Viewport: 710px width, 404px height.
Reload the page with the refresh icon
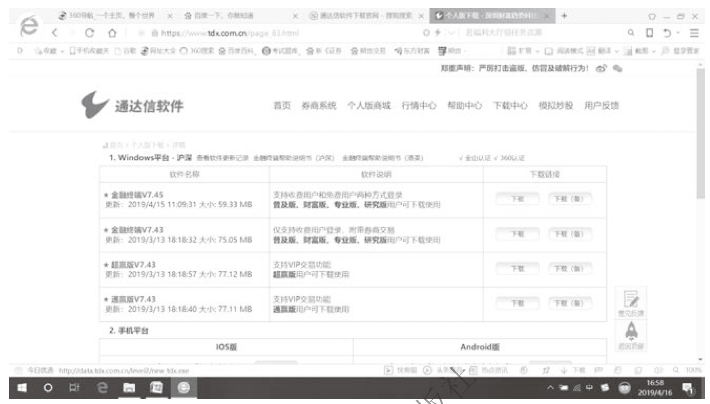point(90,33)
